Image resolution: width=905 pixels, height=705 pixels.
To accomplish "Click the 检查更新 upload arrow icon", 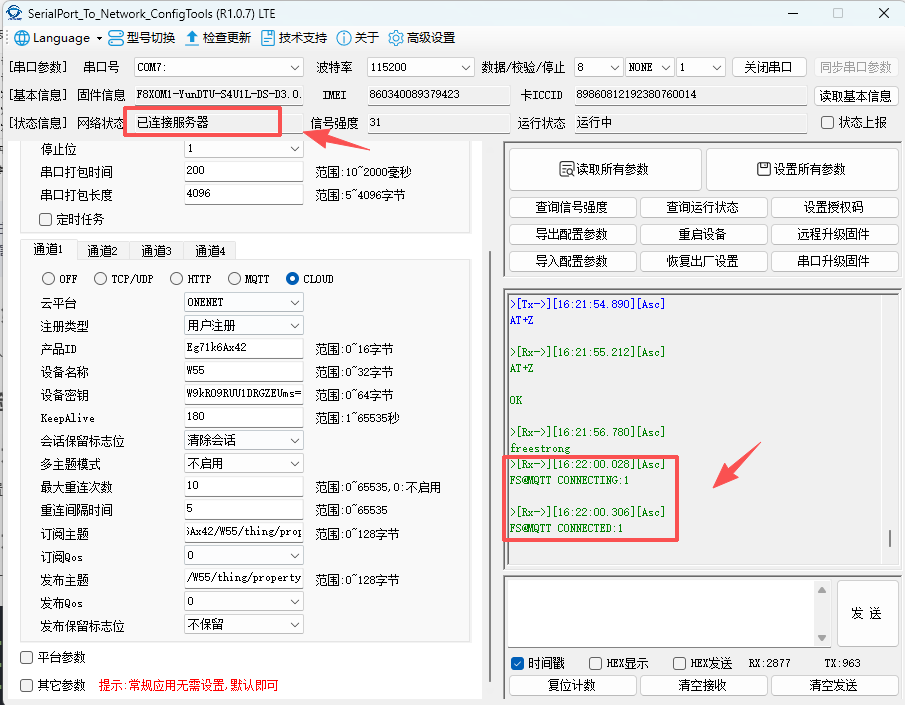I will pyautogui.click(x=192, y=38).
